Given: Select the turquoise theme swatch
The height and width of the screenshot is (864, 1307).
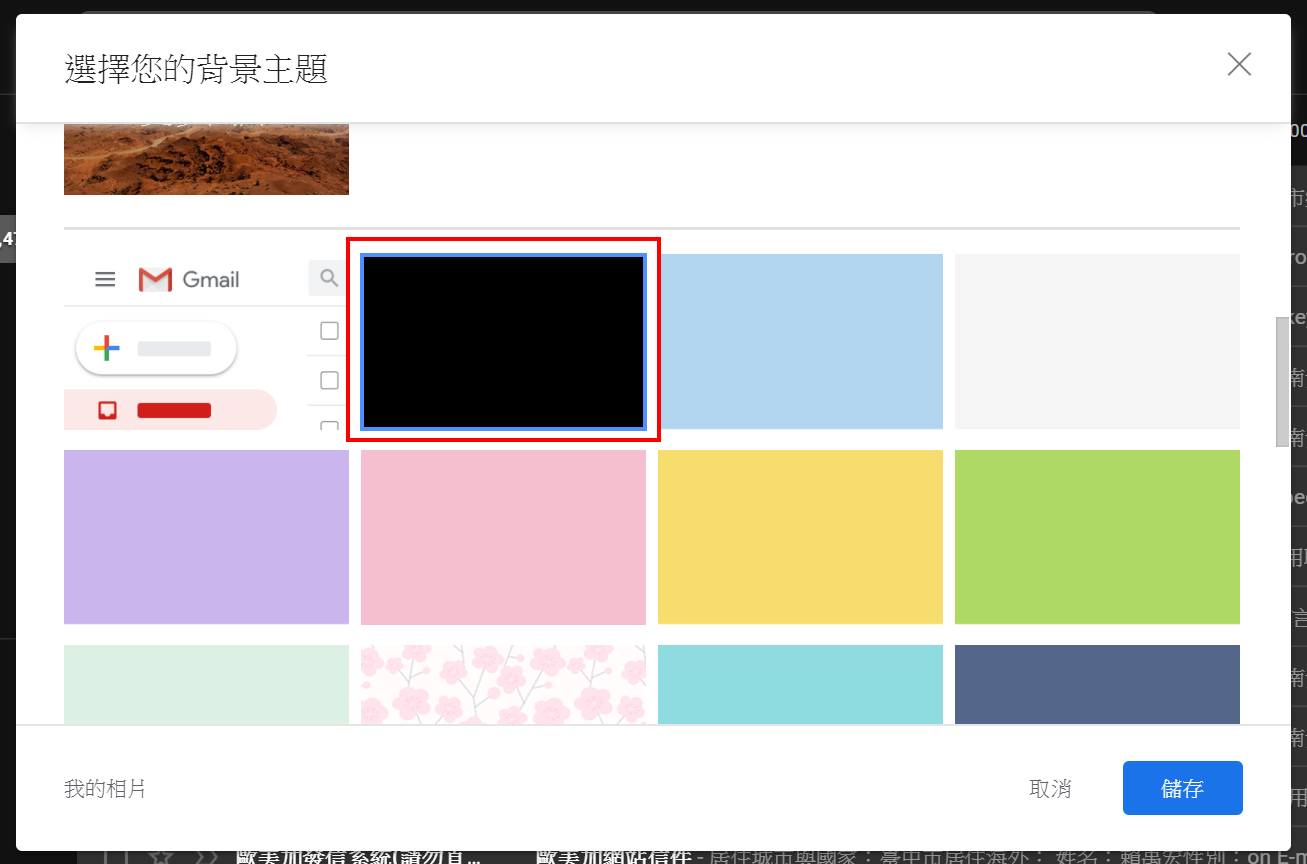Looking at the screenshot, I should click(x=800, y=684).
